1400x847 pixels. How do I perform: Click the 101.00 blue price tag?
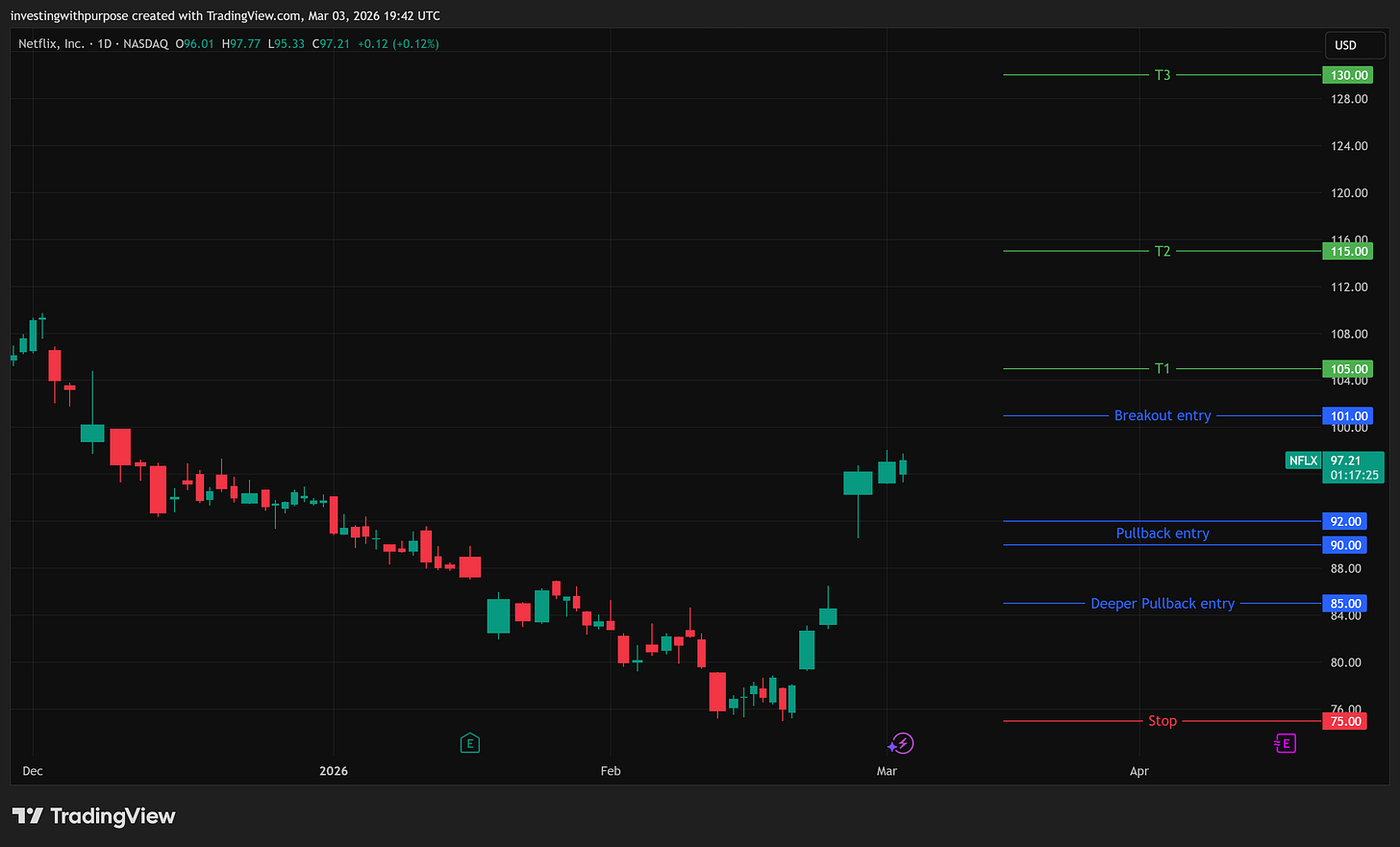(1348, 416)
